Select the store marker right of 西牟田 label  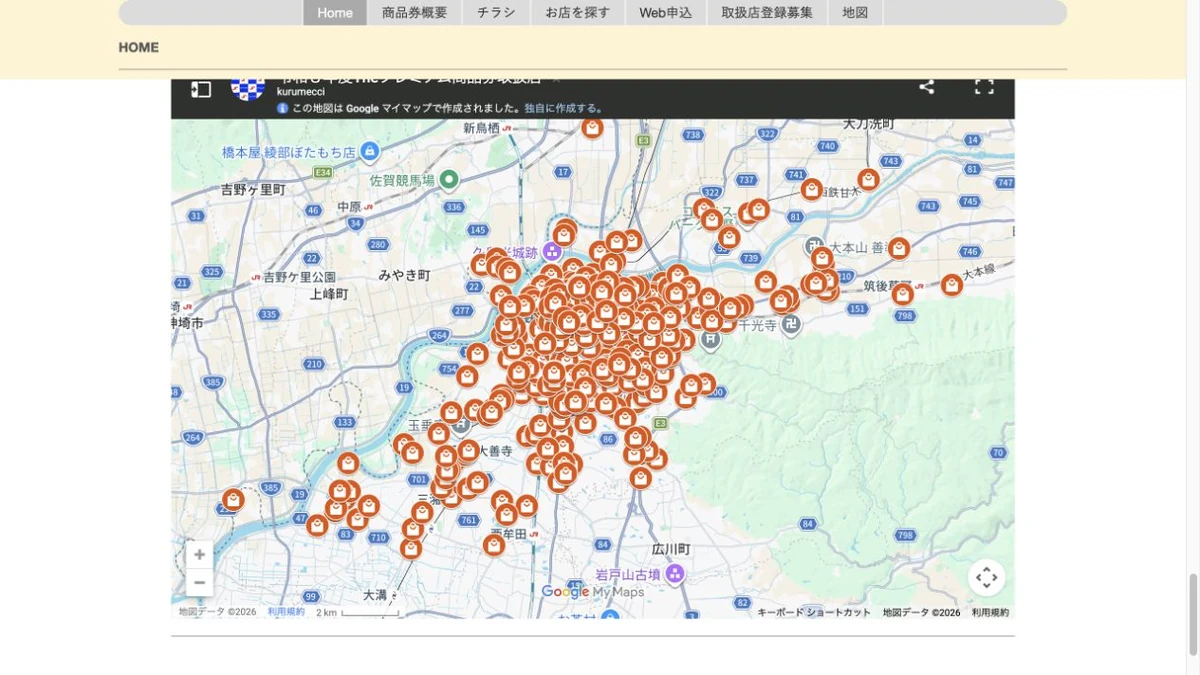point(527,506)
